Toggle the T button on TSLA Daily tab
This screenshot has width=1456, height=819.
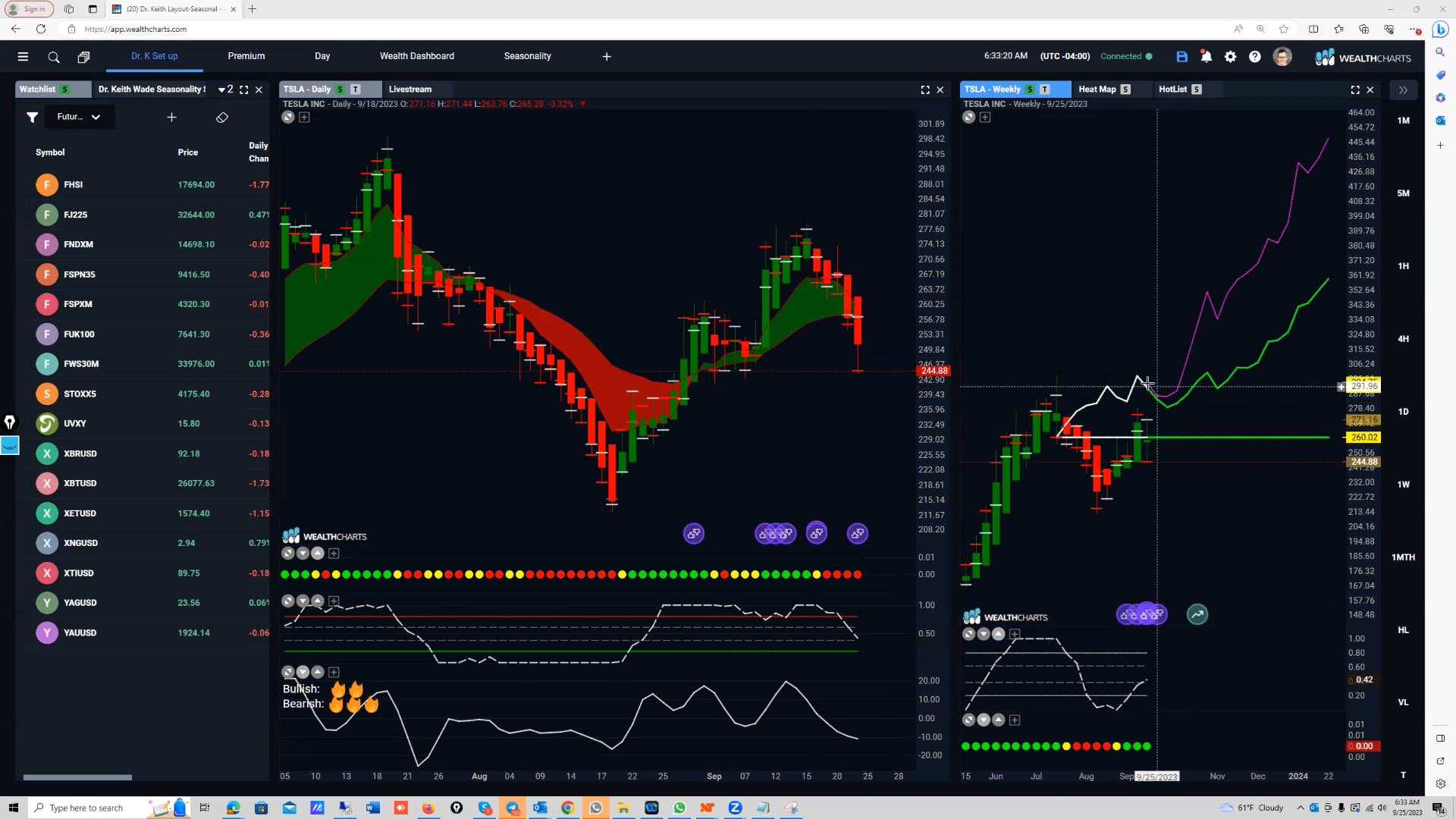click(355, 89)
